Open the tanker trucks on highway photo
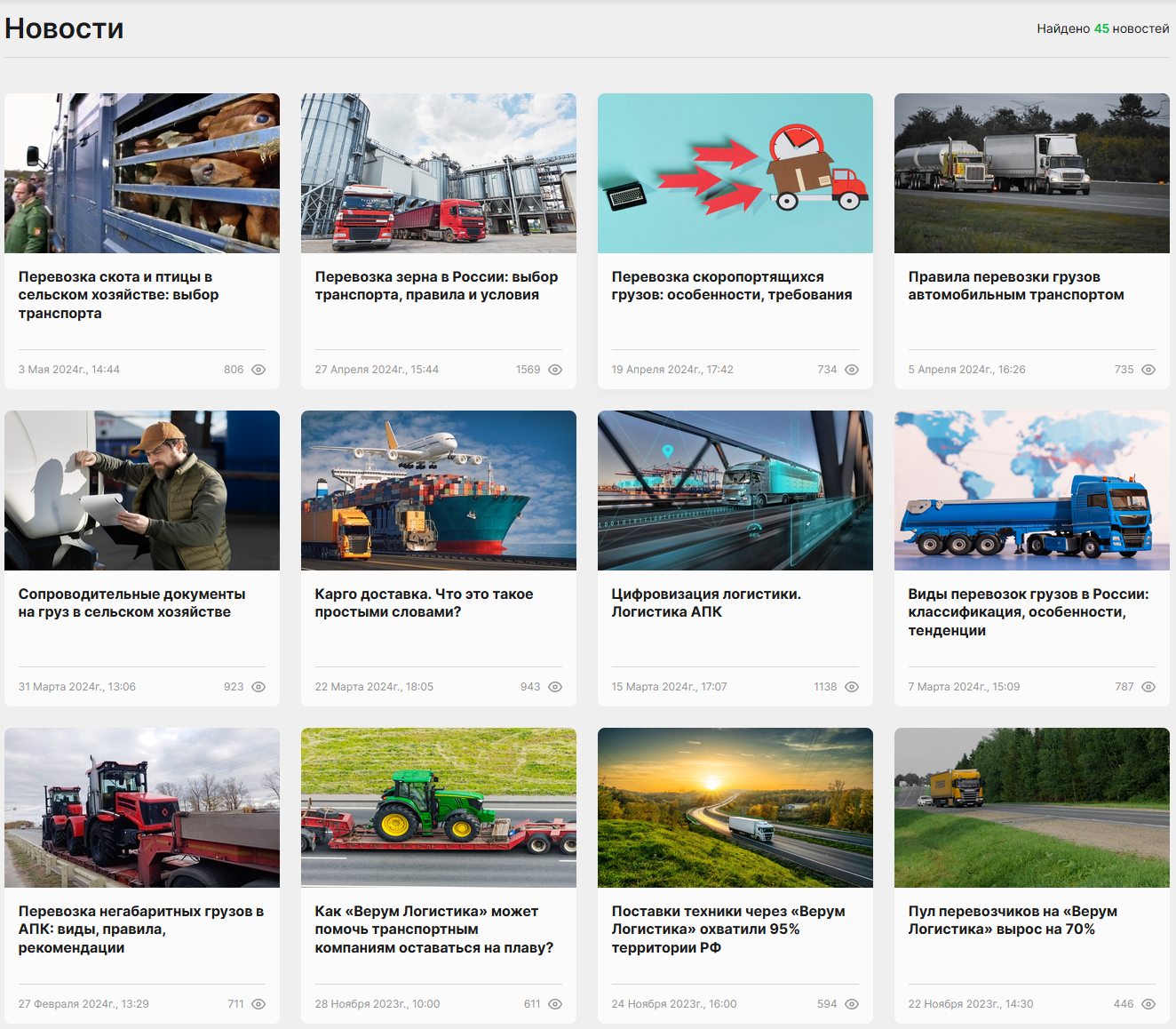This screenshot has width=1176, height=1029. tap(1032, 173)
